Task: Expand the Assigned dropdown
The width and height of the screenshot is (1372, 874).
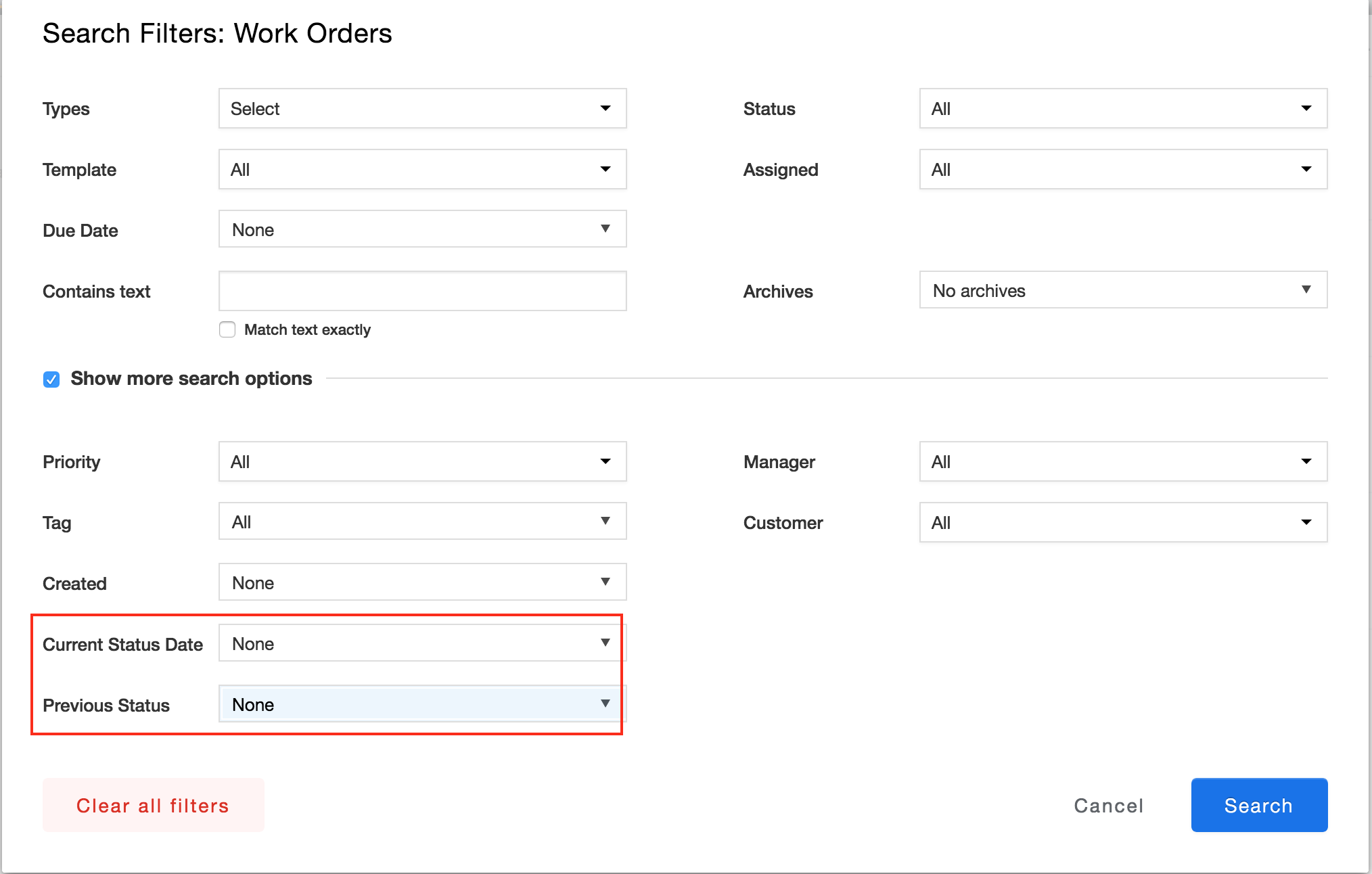Action: [x=1123, y=169]
